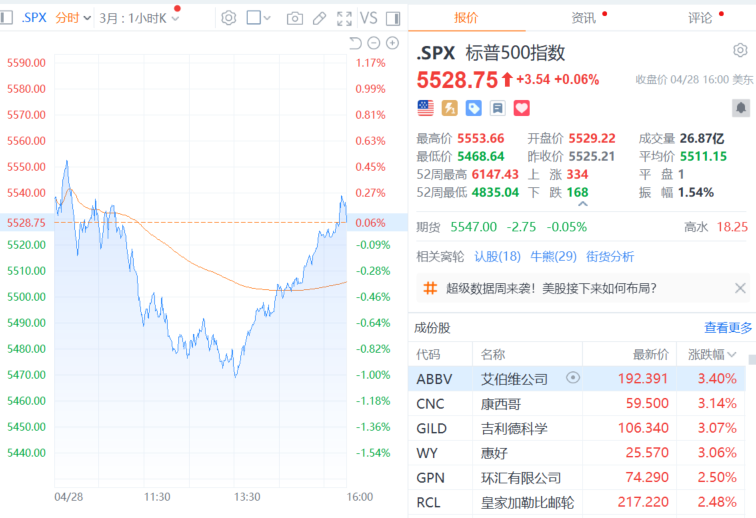
Task: Toggle the left sidebar panel
Action: click(8, 18)
